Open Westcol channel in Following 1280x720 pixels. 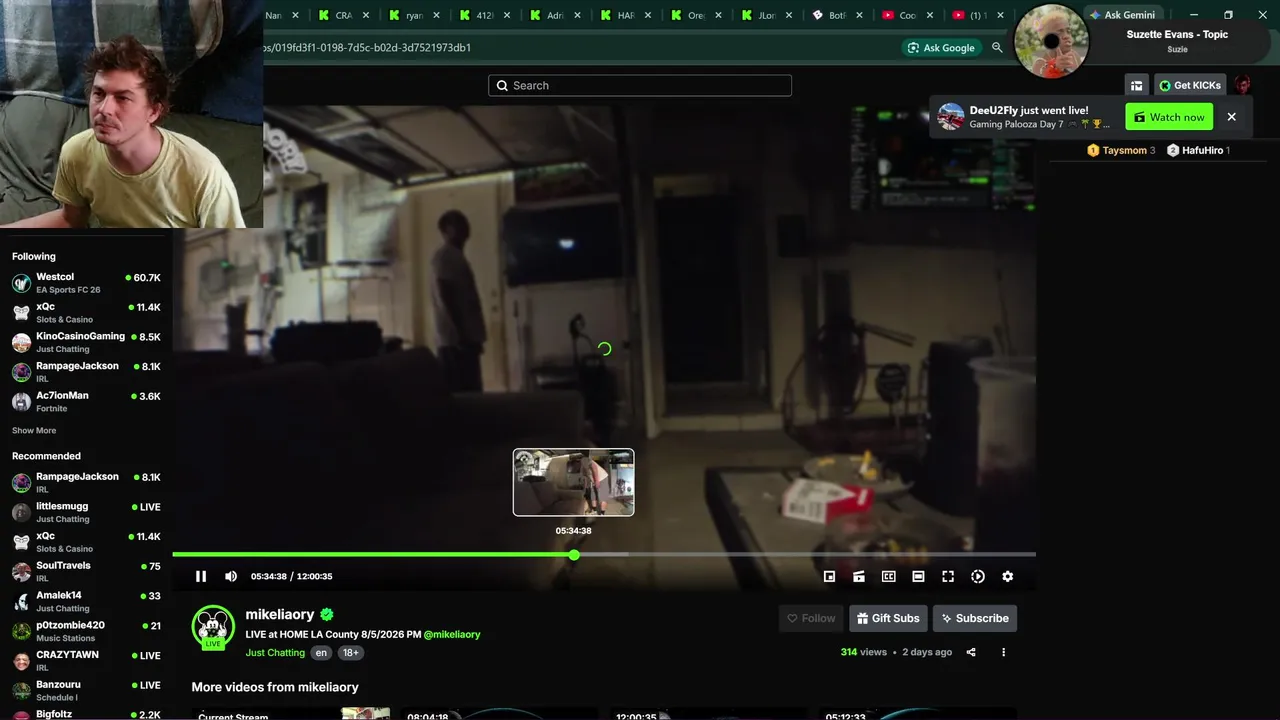click(x=86, y=283)
